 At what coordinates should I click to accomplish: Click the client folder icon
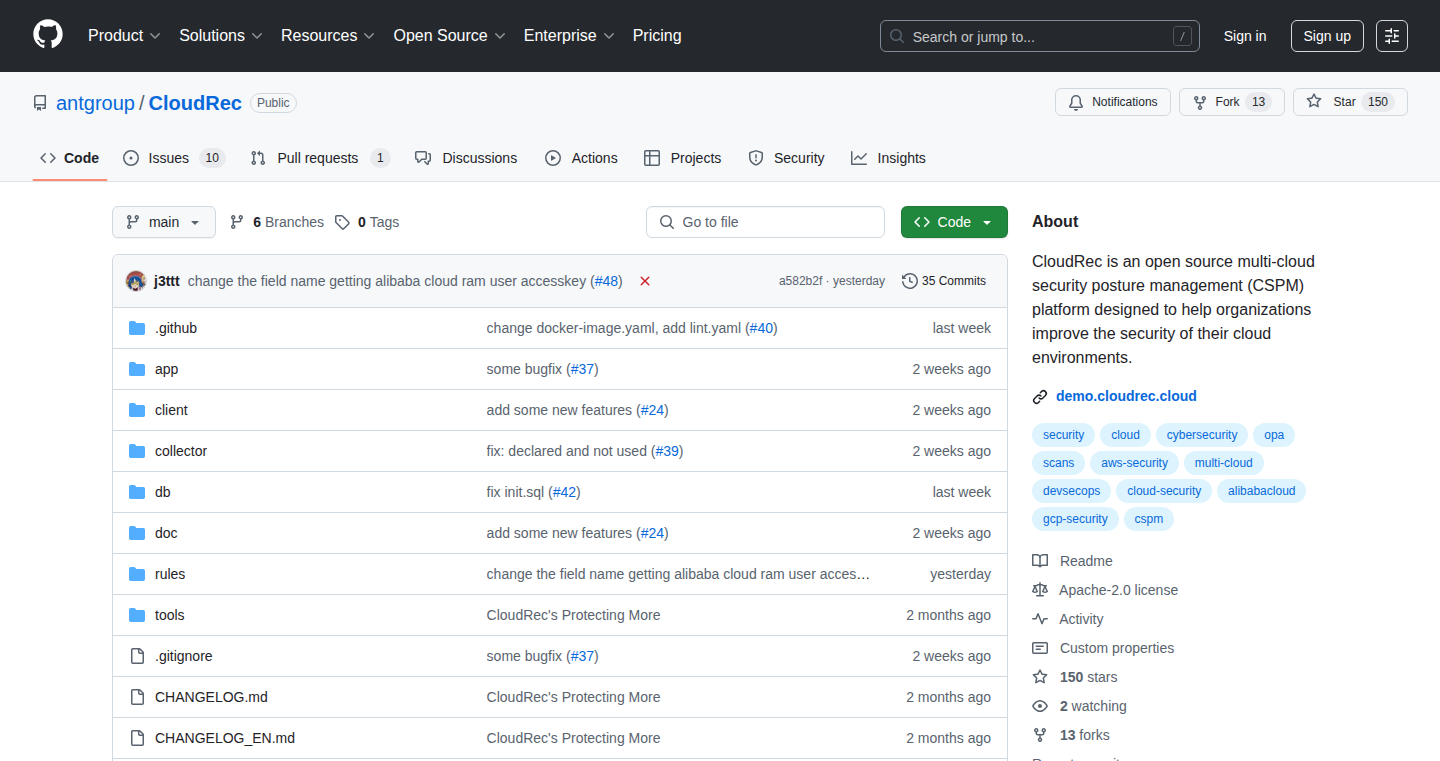(x=137, y=410)
